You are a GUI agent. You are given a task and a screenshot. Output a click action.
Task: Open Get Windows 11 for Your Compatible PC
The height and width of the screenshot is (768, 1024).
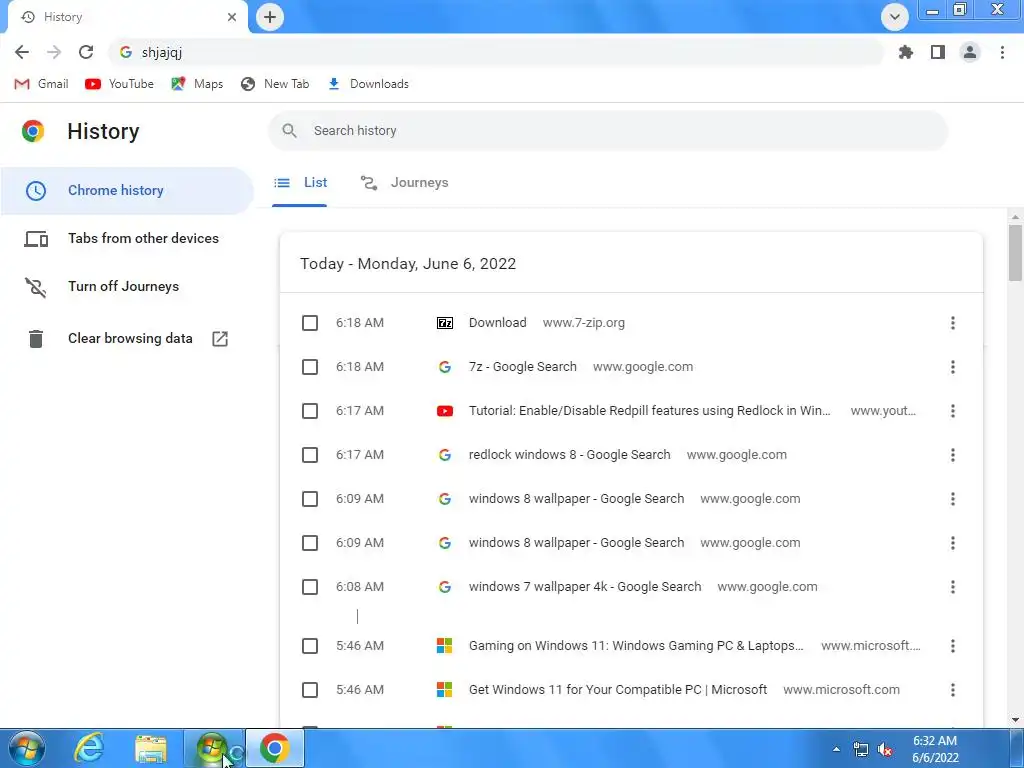[618, 690]
